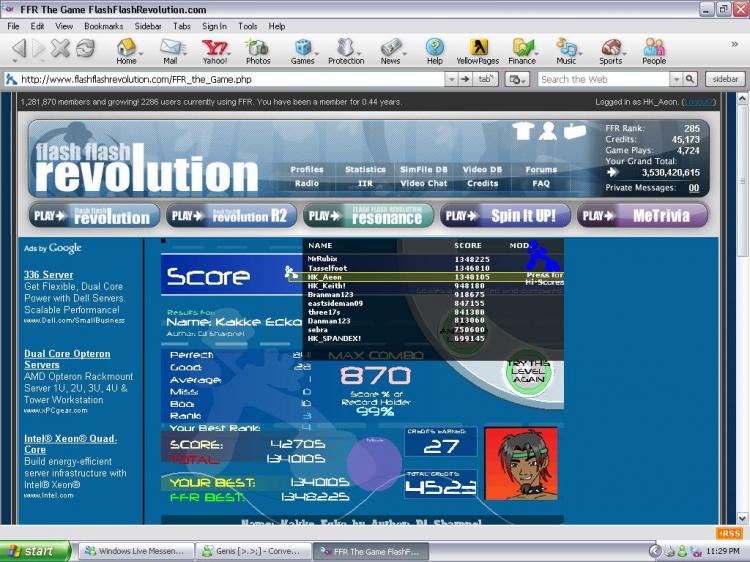The width and height of the screenshot is (750, 562).
Task: Click the magnifier search button
Action: click(689, 79)
